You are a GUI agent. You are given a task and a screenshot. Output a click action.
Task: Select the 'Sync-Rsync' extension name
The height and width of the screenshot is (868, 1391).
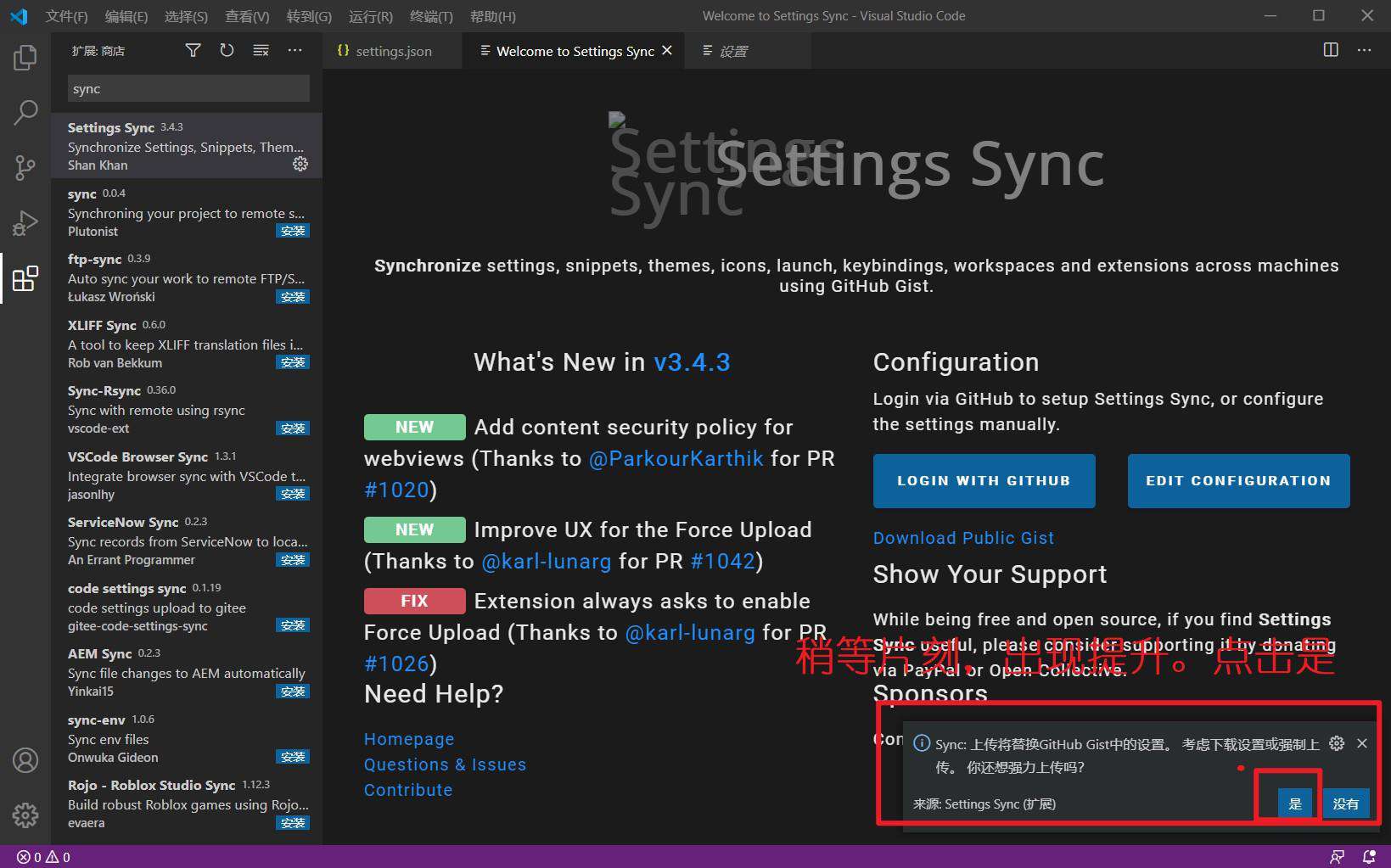[x=104, y=391]
